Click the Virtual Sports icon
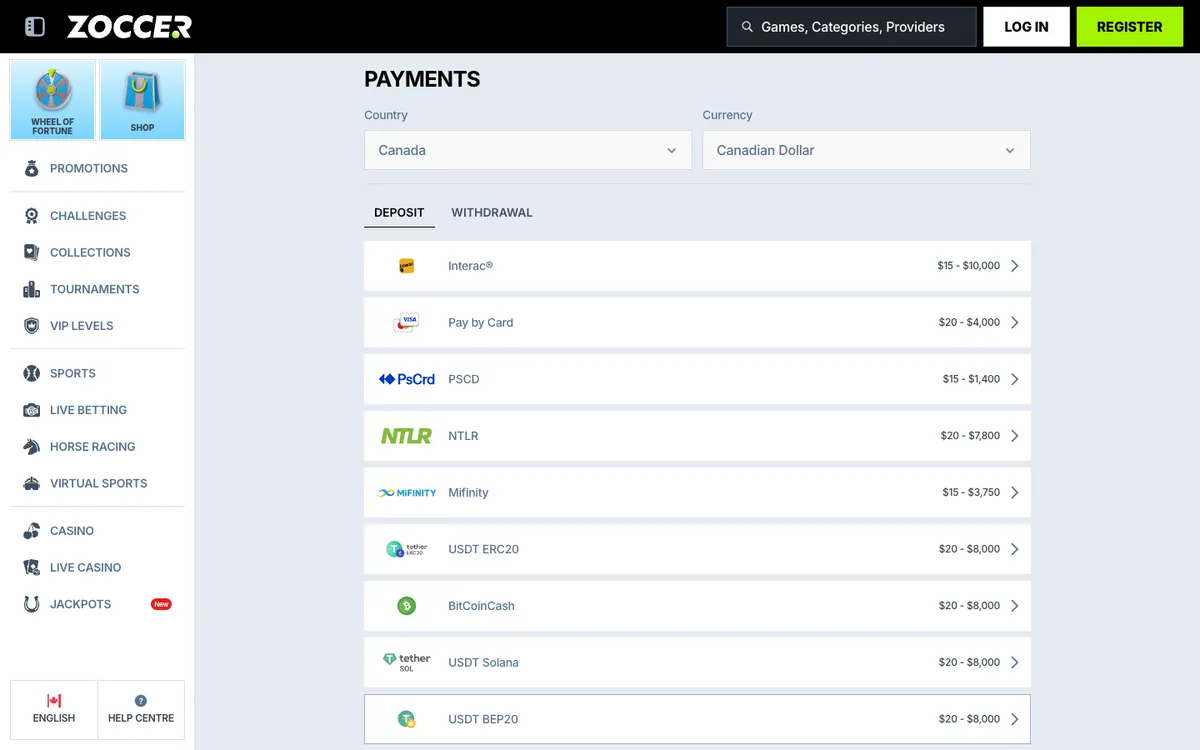 32,483
